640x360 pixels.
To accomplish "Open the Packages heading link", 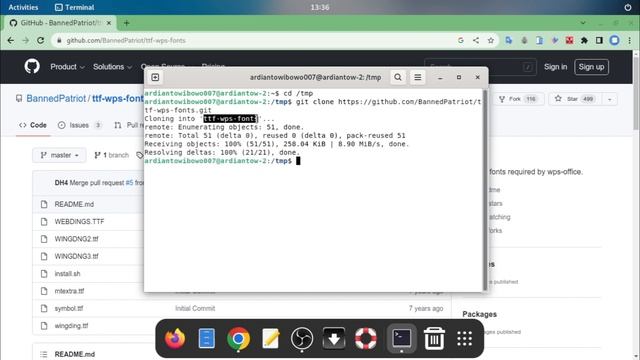I will click(480, 314).
